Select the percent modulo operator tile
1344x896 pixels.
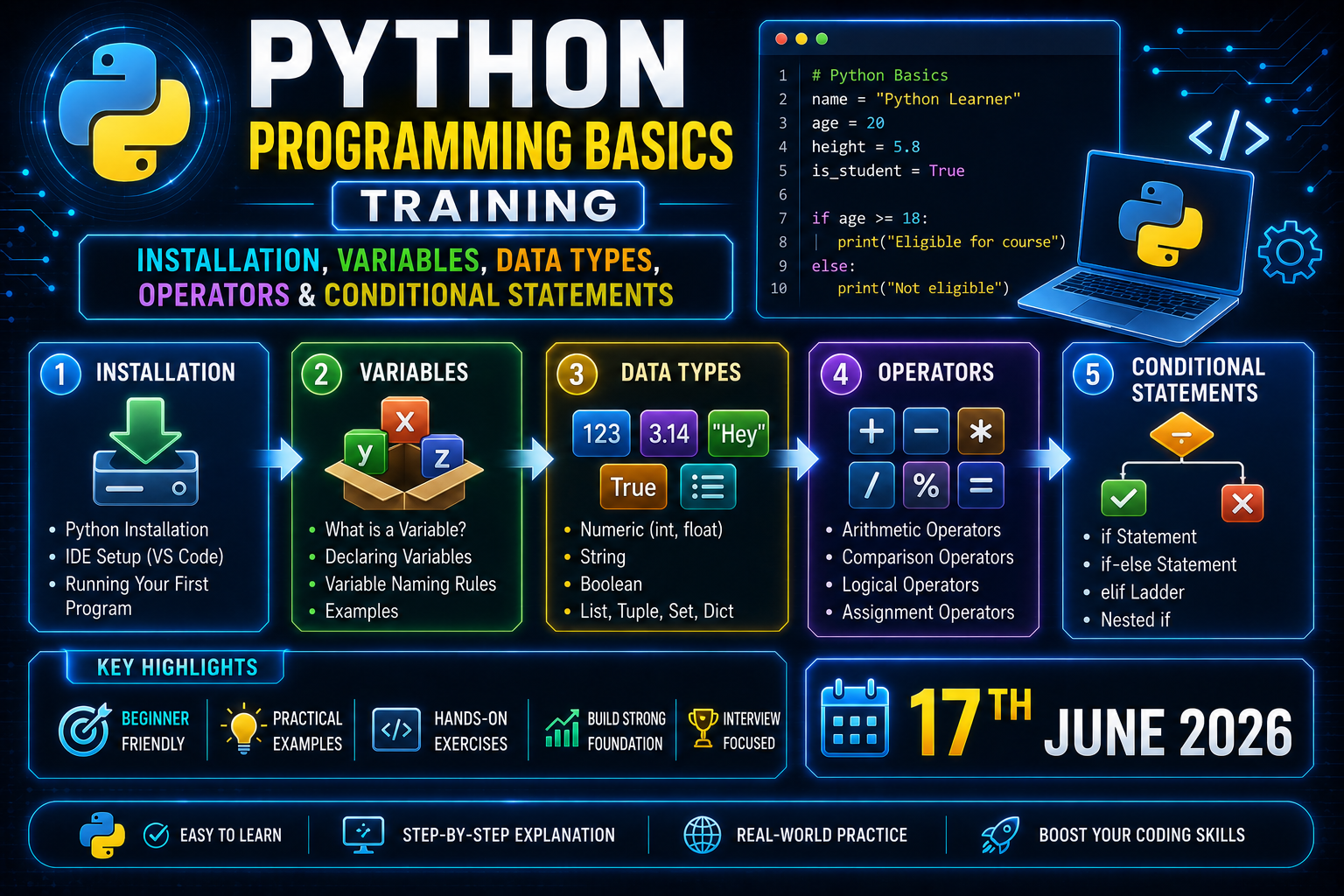point(926,485)
